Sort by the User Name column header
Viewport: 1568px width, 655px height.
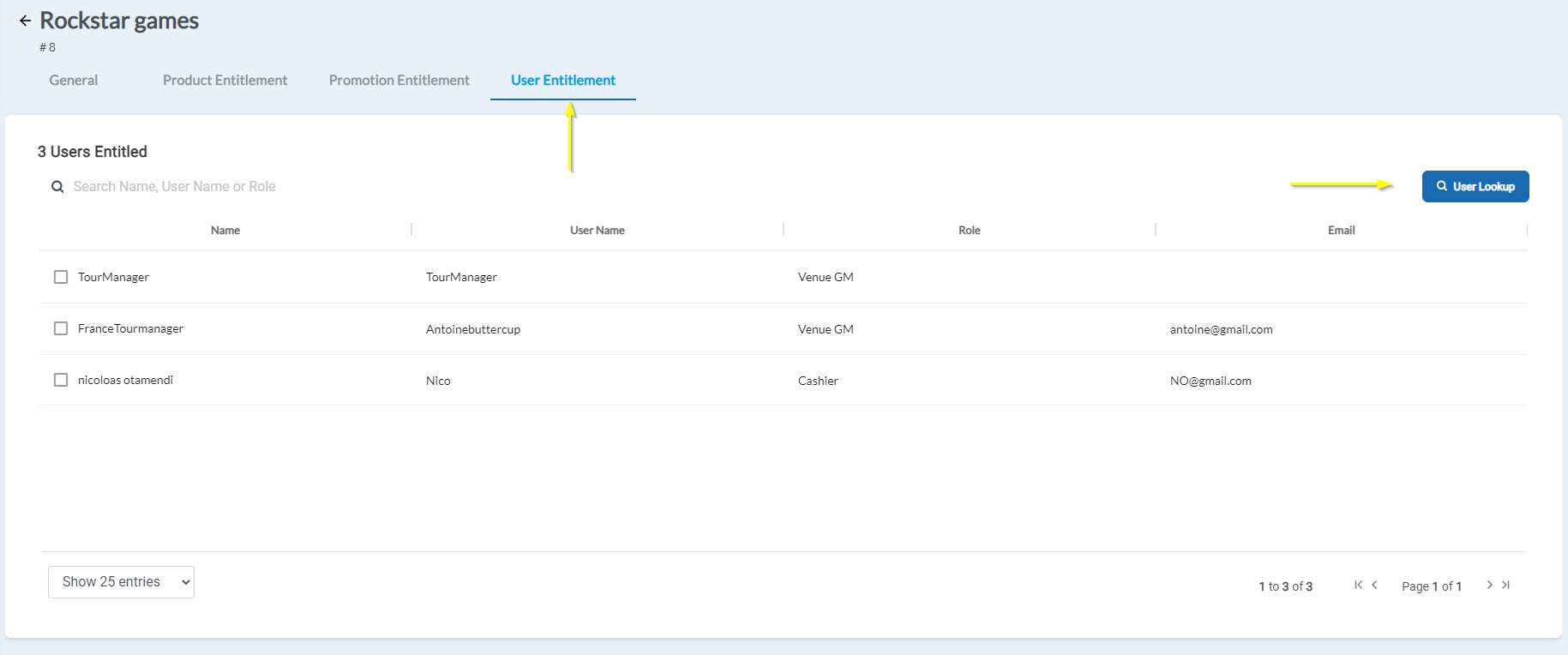(x=598, y=231)
